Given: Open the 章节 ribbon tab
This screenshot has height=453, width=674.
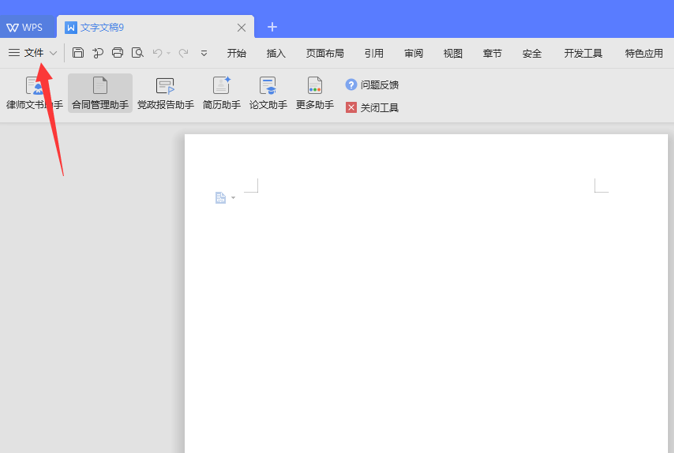Looking at the screenshot, I should point(493,53).
